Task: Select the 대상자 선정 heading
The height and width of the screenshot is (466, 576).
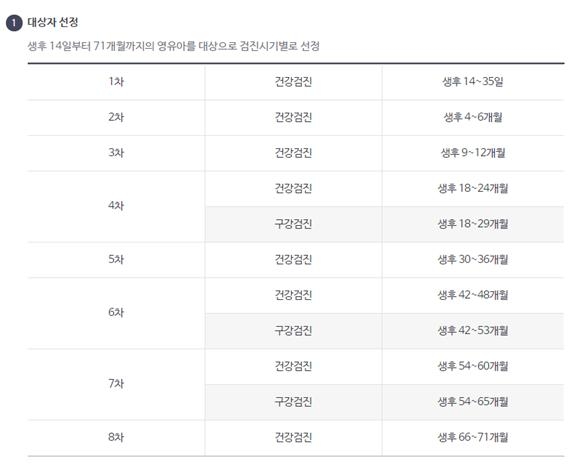Action: 53,22
